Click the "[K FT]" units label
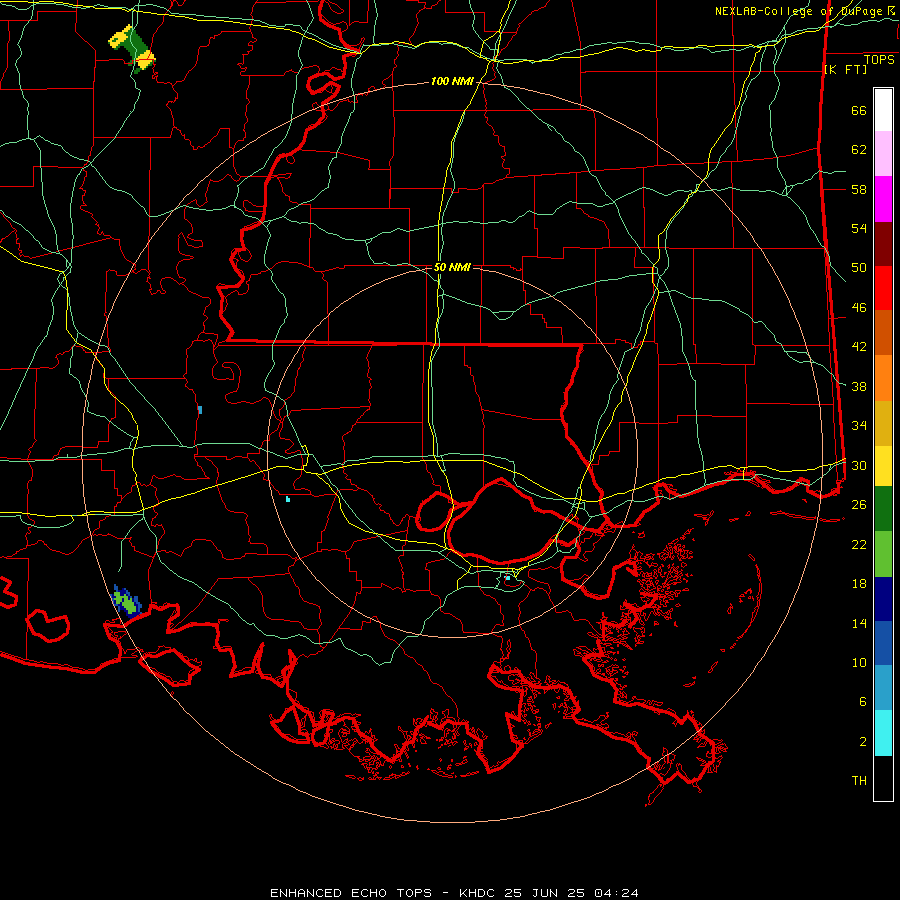The image size is (900, 900). (x=845, y=69)
